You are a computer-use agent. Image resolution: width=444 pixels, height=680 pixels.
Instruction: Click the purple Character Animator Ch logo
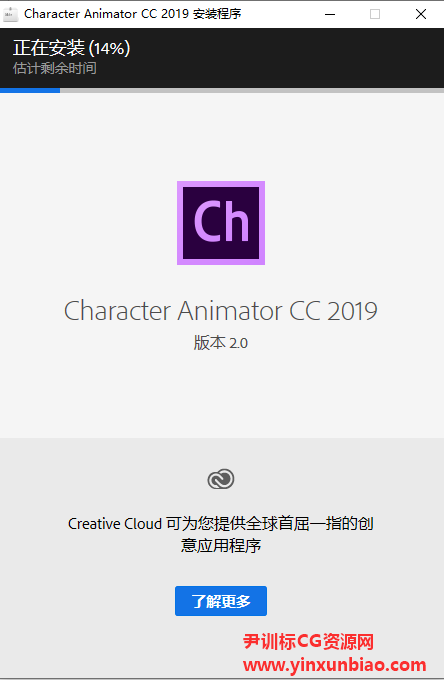click(x=221, y=223)
